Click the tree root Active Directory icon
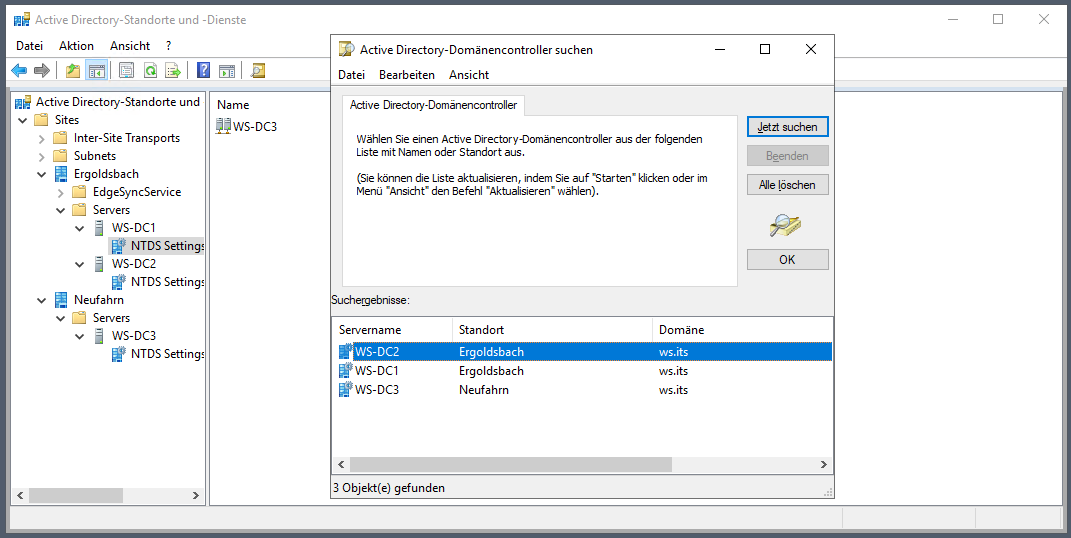Screen dimensions: 1071x538 tap(23, 102)
